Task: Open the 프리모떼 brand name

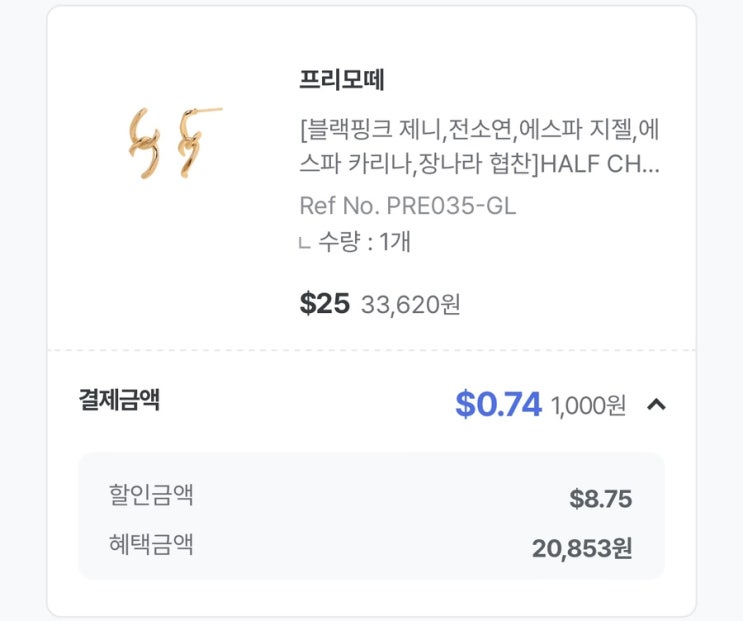Action: pyautogui.click(x=342, y=80)
